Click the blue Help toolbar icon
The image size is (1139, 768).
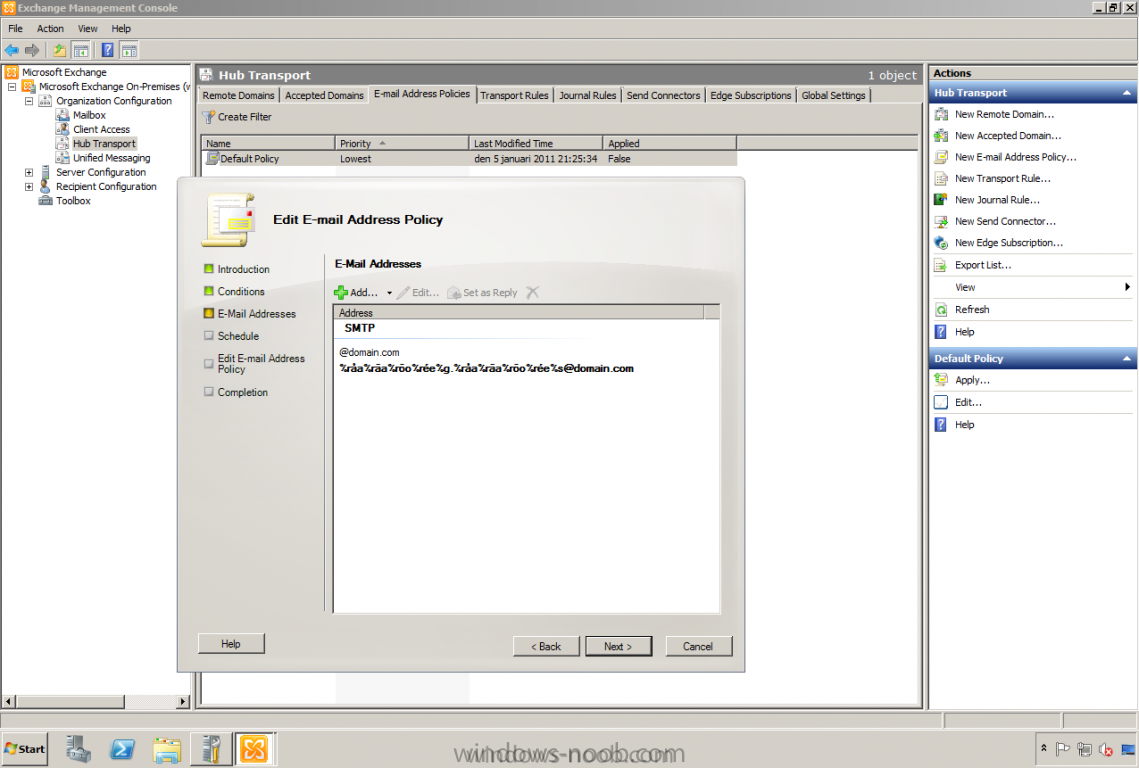point(108,50)
